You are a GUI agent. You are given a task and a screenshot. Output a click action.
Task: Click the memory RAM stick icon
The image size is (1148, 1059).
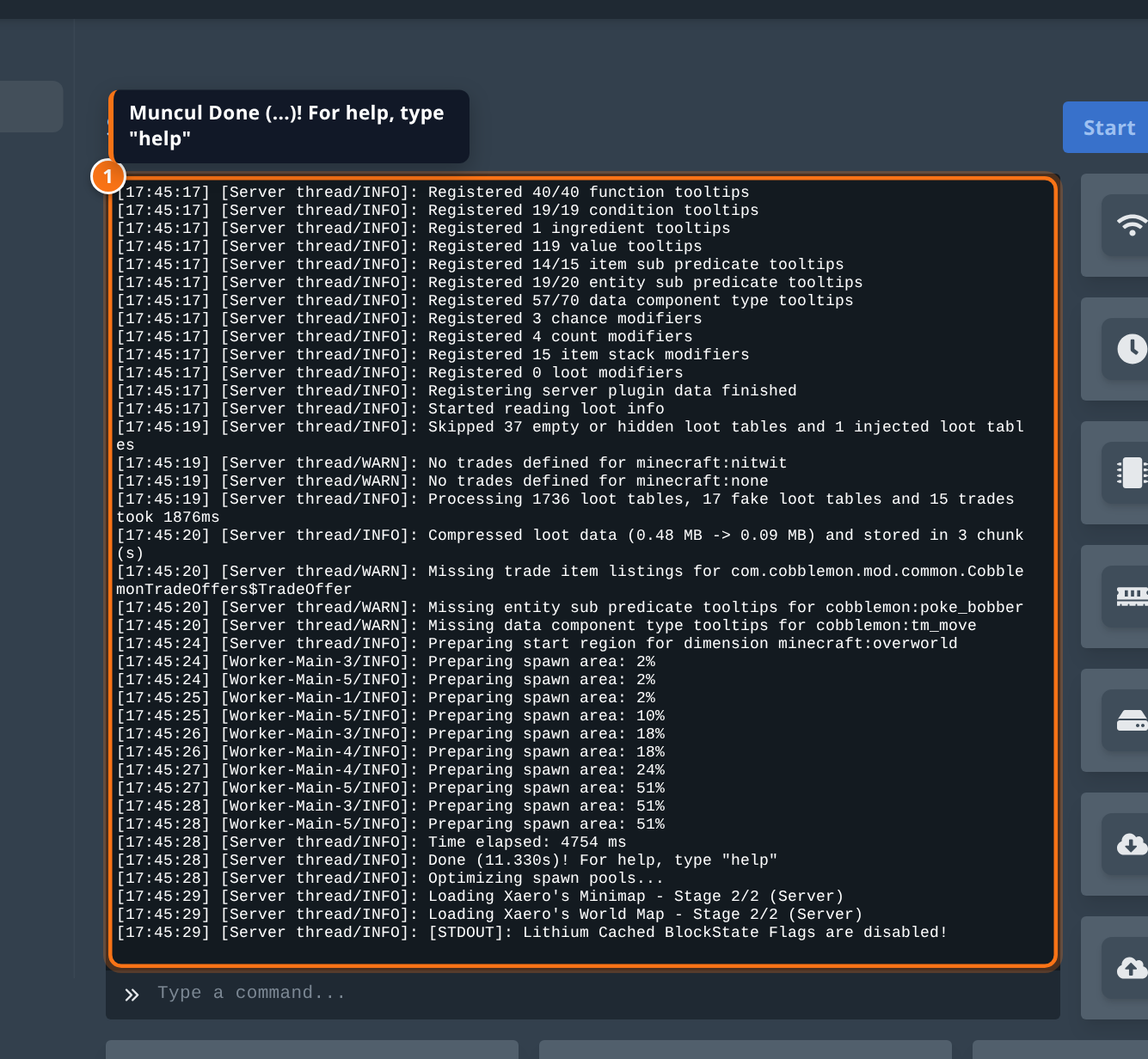click(x=1132, y=597)
